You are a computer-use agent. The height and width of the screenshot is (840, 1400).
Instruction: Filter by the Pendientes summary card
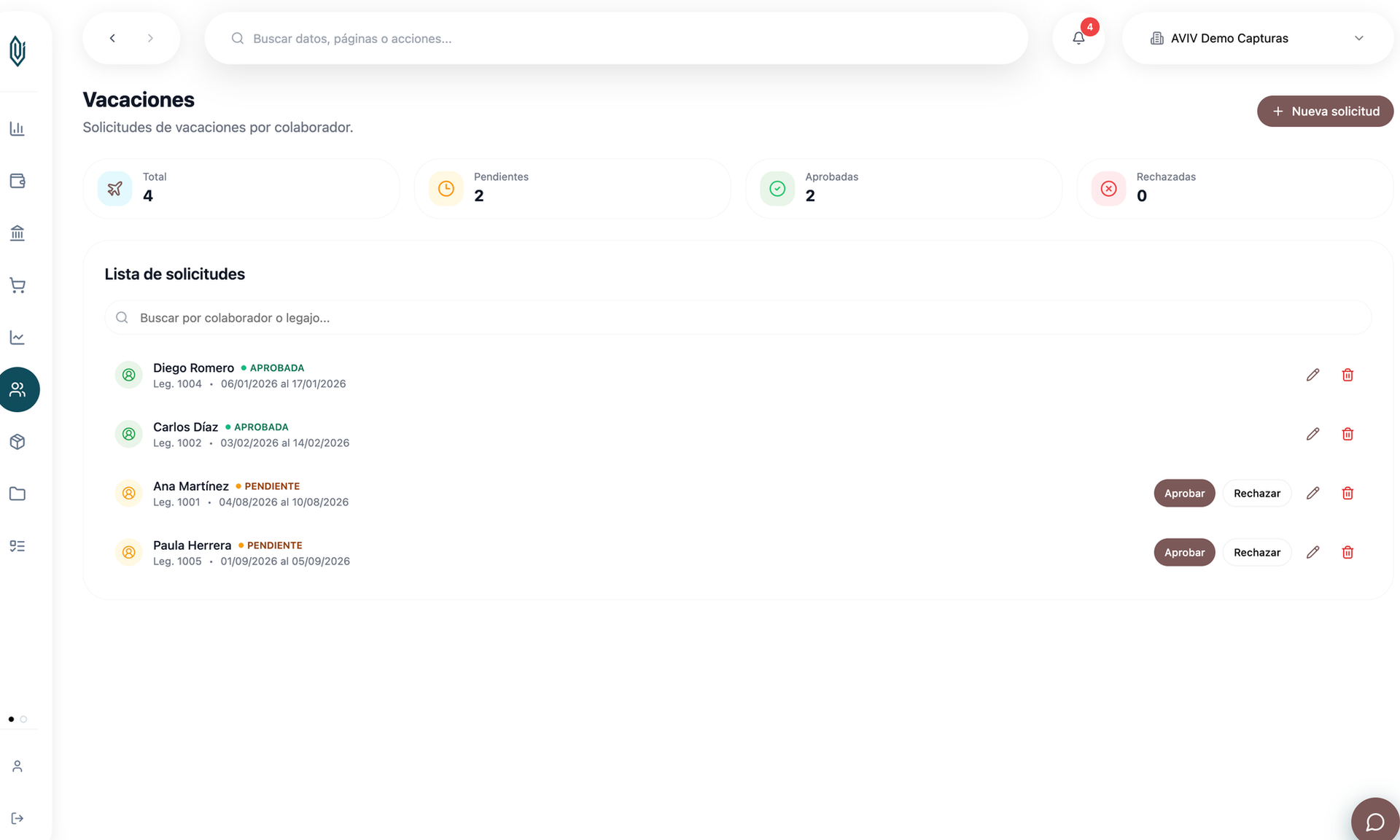click(x=572, y=189)
